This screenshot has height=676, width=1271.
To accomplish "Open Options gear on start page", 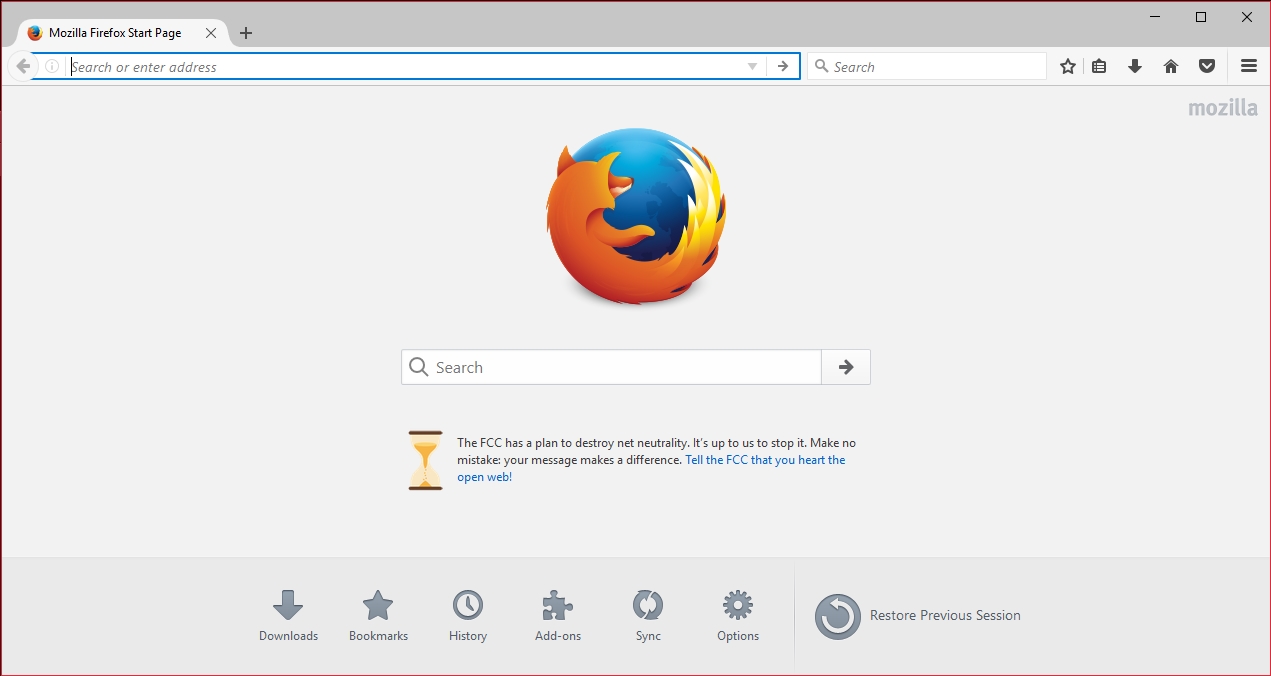I will click(738, 615).
